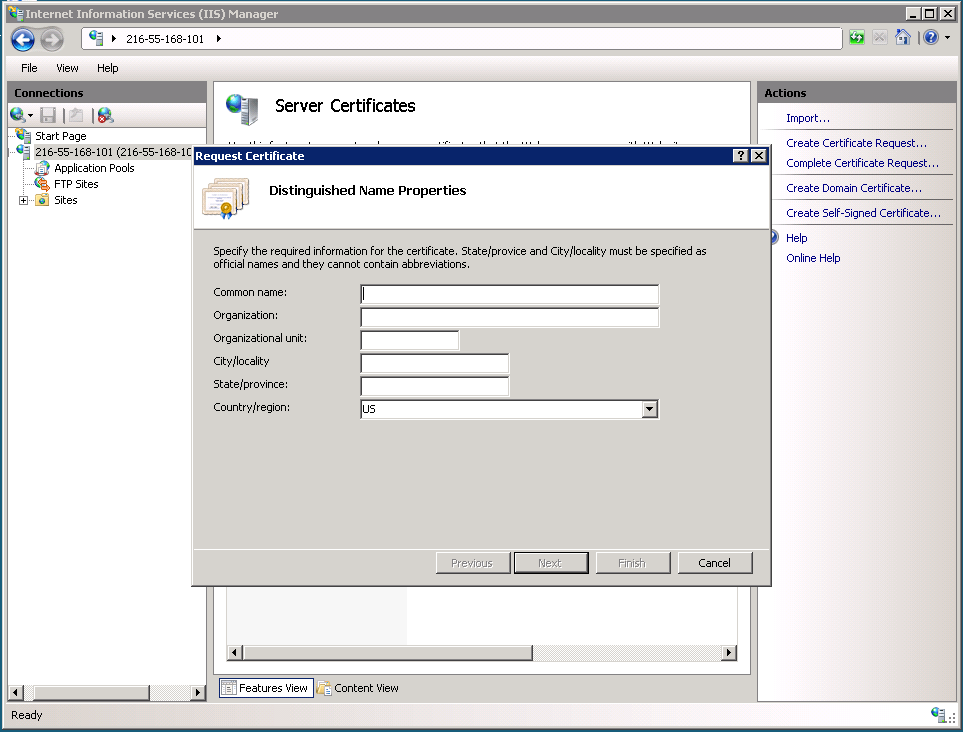Cancel the Request Certificate dialog
The width and height of the screenshot is (963, 732).
[x=715, y=563]
